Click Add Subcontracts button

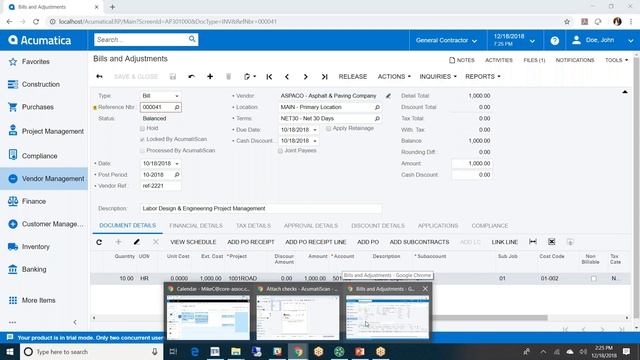[419, 242]
